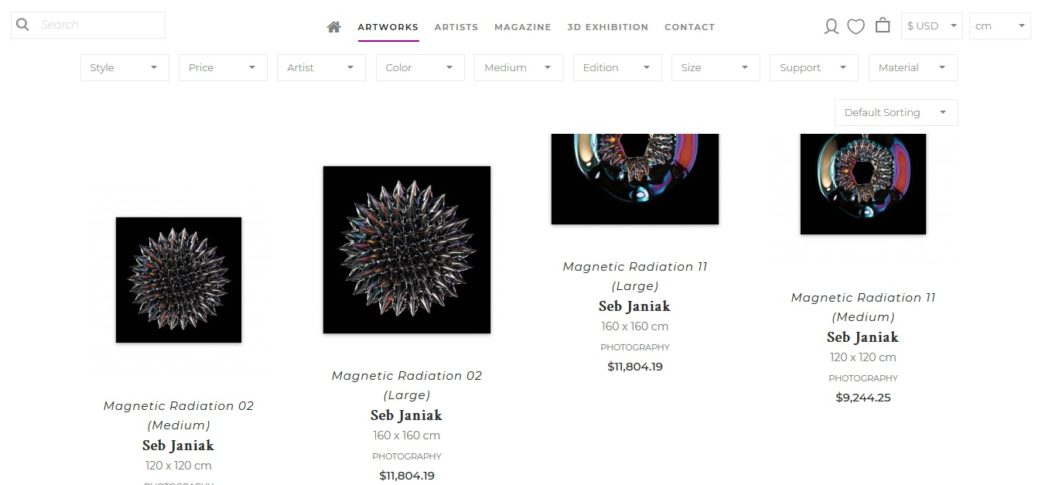This screenshot has width=1042, height=485.
Task: Open the Color filter dropdown
Action: 420,68
